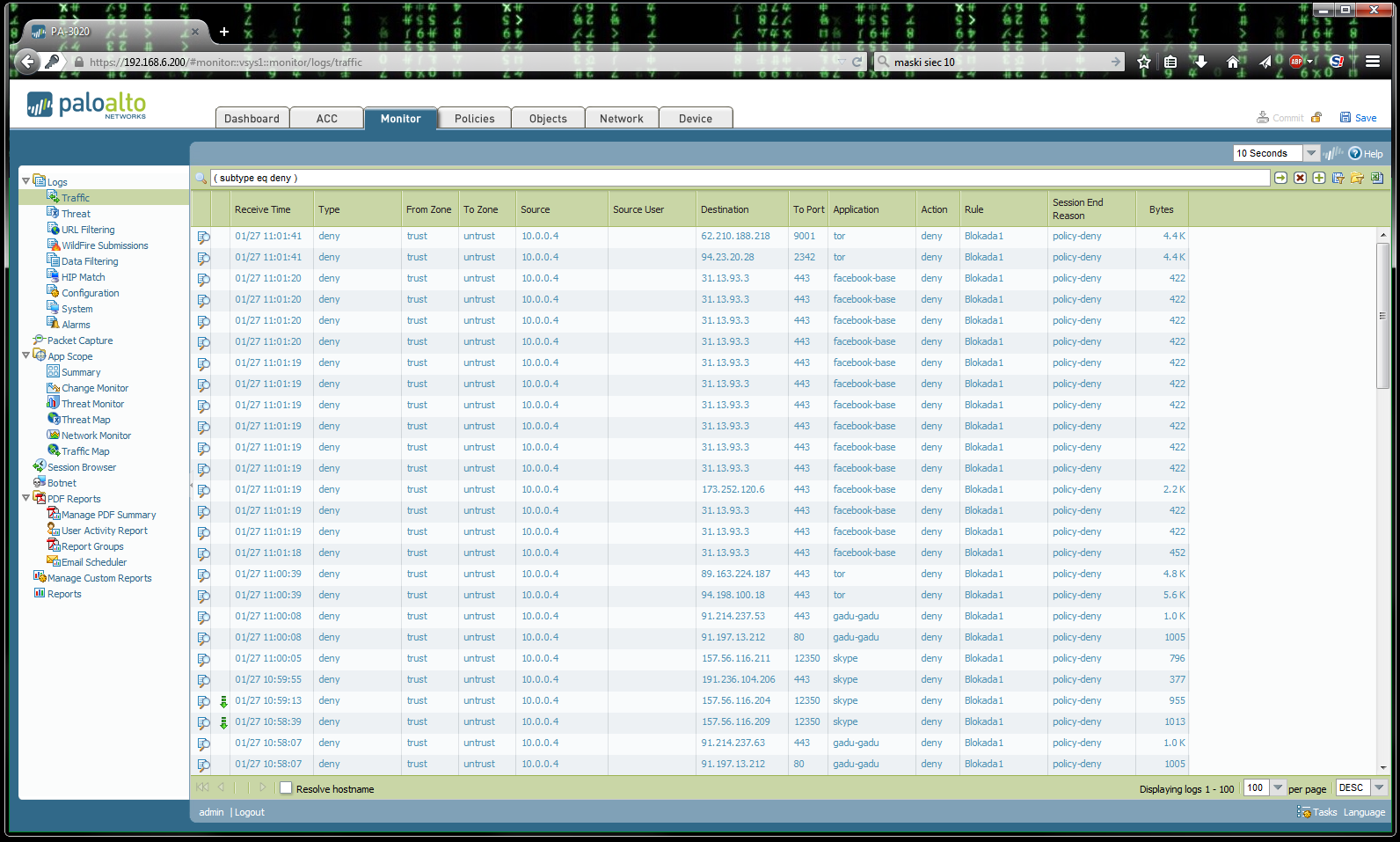Bookmark page with star icon
The width and height of the screenshot is (1400, 842).
(1143, 62)
